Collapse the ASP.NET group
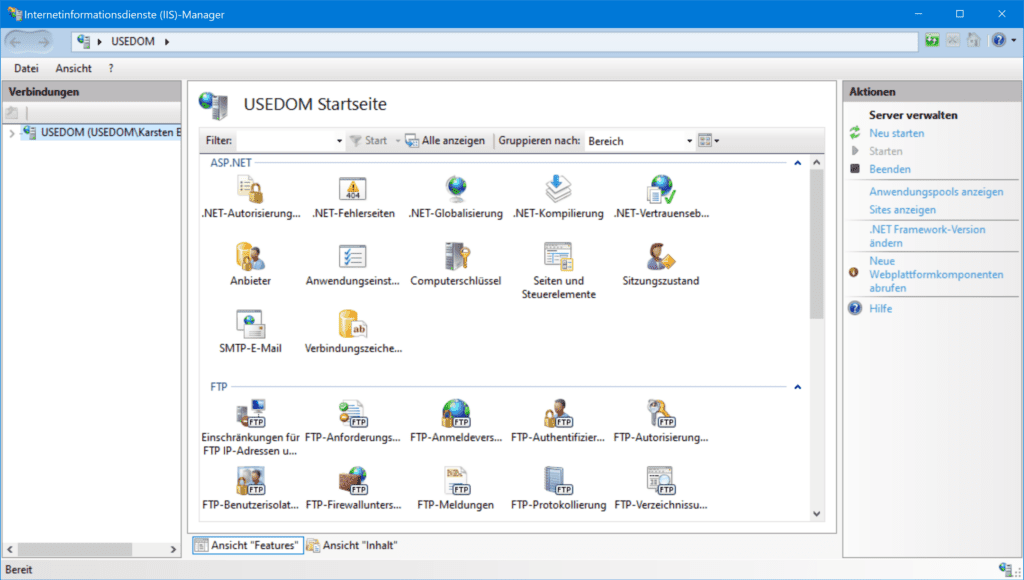1024x580 pixels. click(797, 163)
